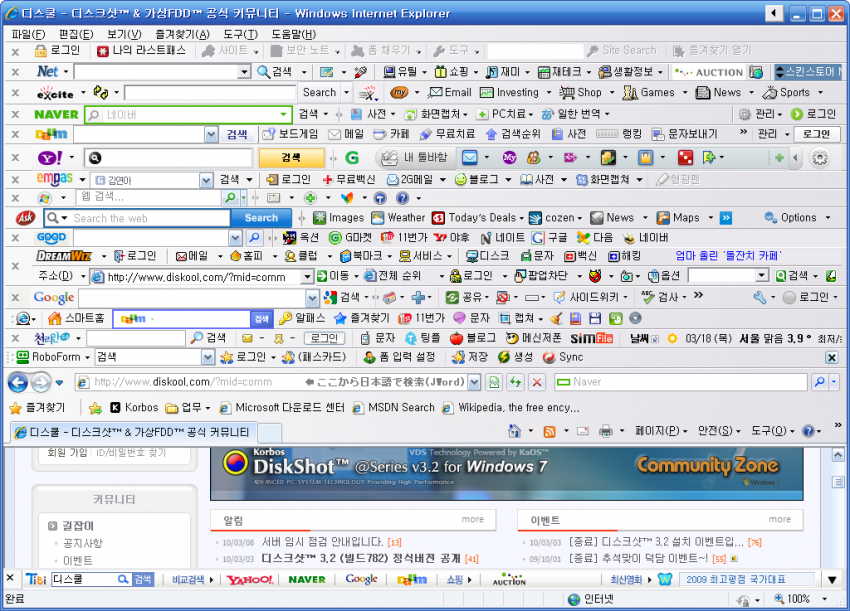Click the IE back arrow button
850x611 pixels.
coord(18,382)
